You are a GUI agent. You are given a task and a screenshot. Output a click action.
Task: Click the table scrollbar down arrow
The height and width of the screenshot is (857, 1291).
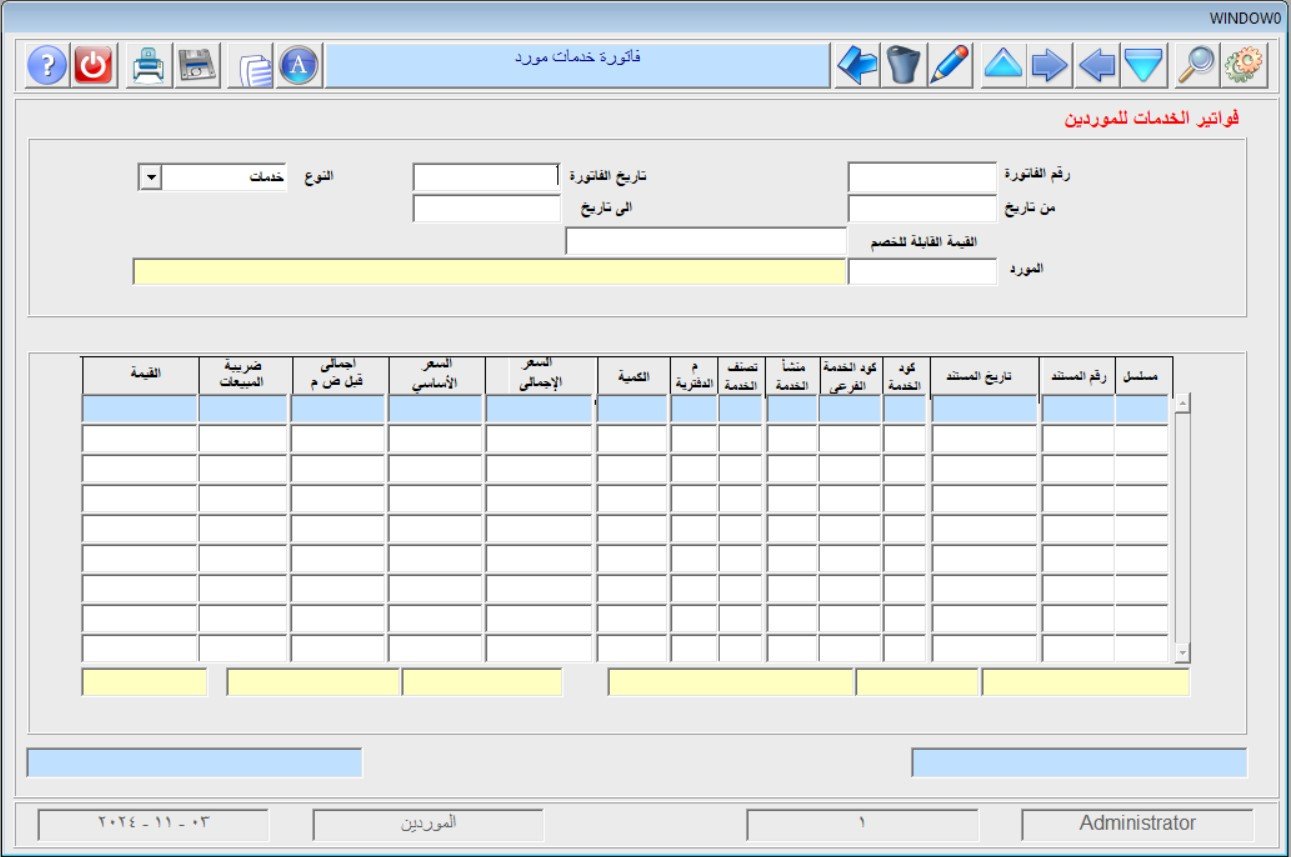tap(1183, 653)
